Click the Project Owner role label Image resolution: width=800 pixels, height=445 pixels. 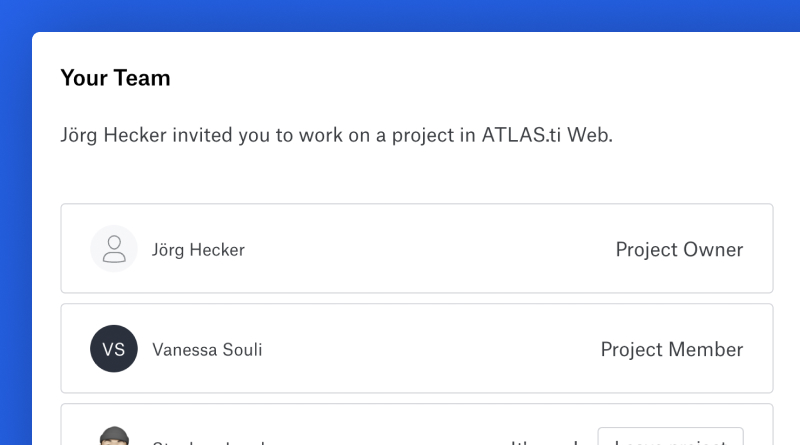[x=679, y=250]
